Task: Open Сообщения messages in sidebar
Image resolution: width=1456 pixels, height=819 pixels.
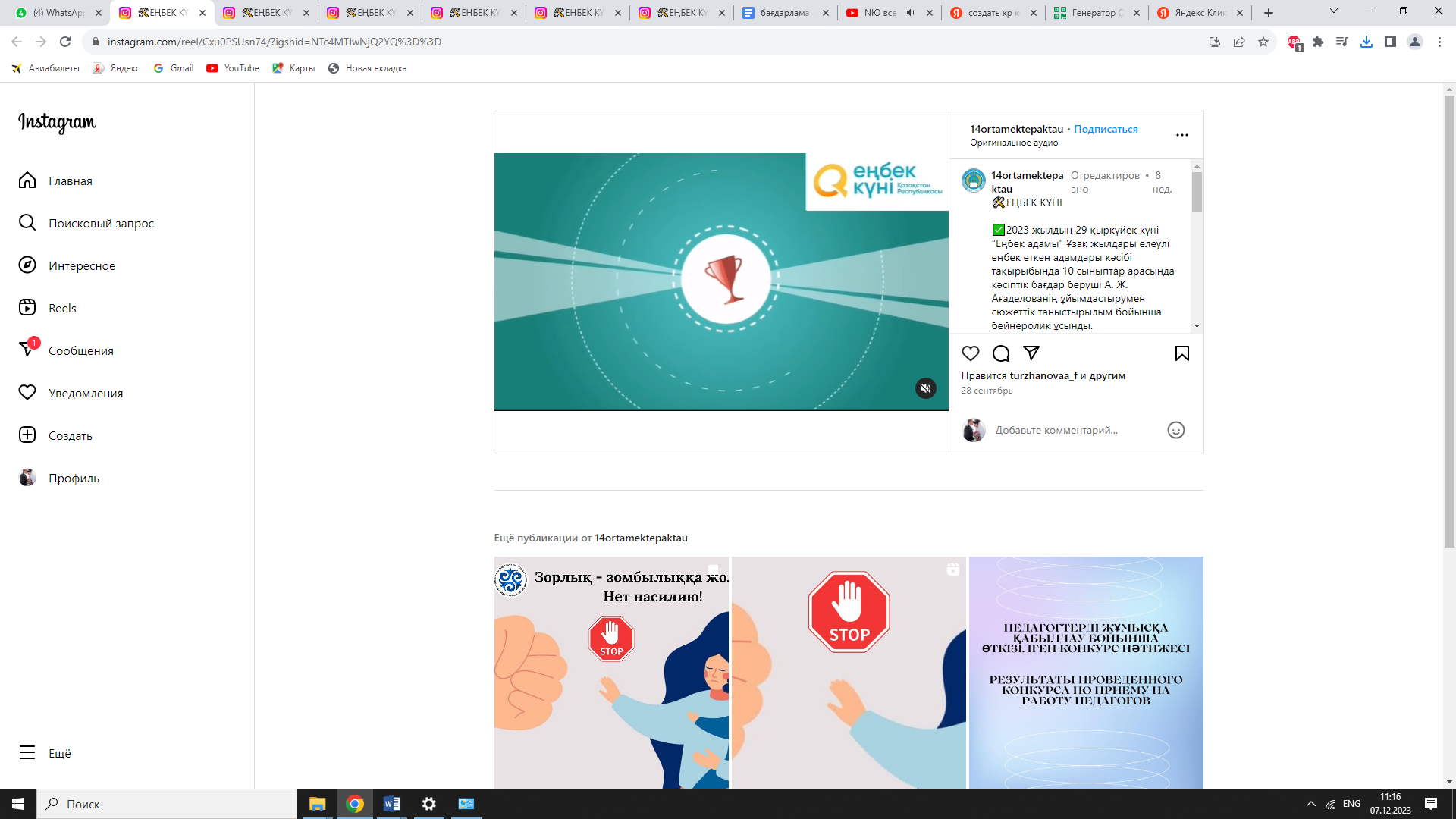Action: tap(80, 350)
